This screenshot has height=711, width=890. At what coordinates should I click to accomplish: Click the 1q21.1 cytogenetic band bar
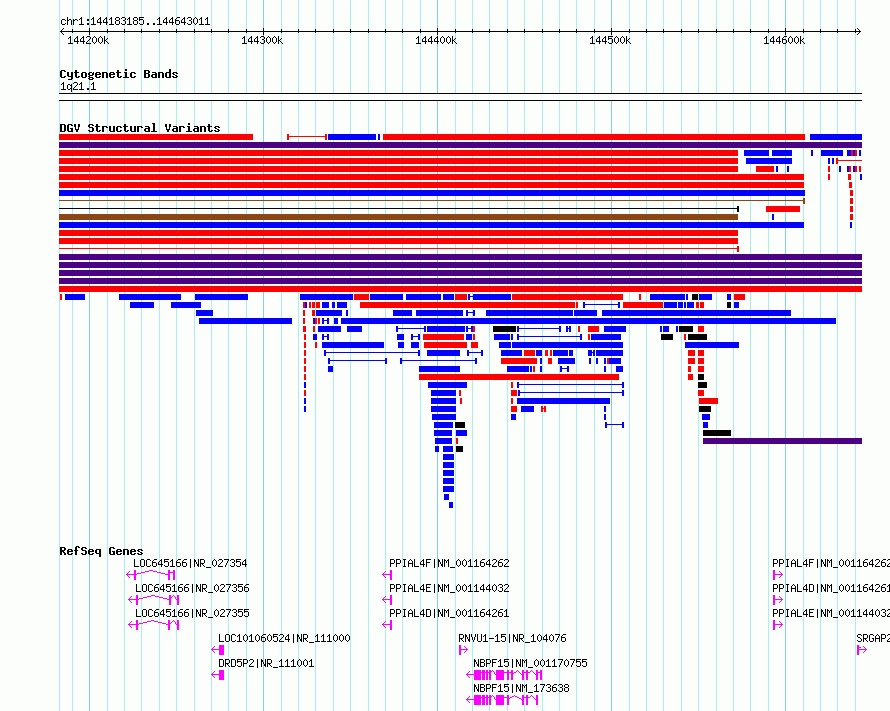[x=460, y=97]
